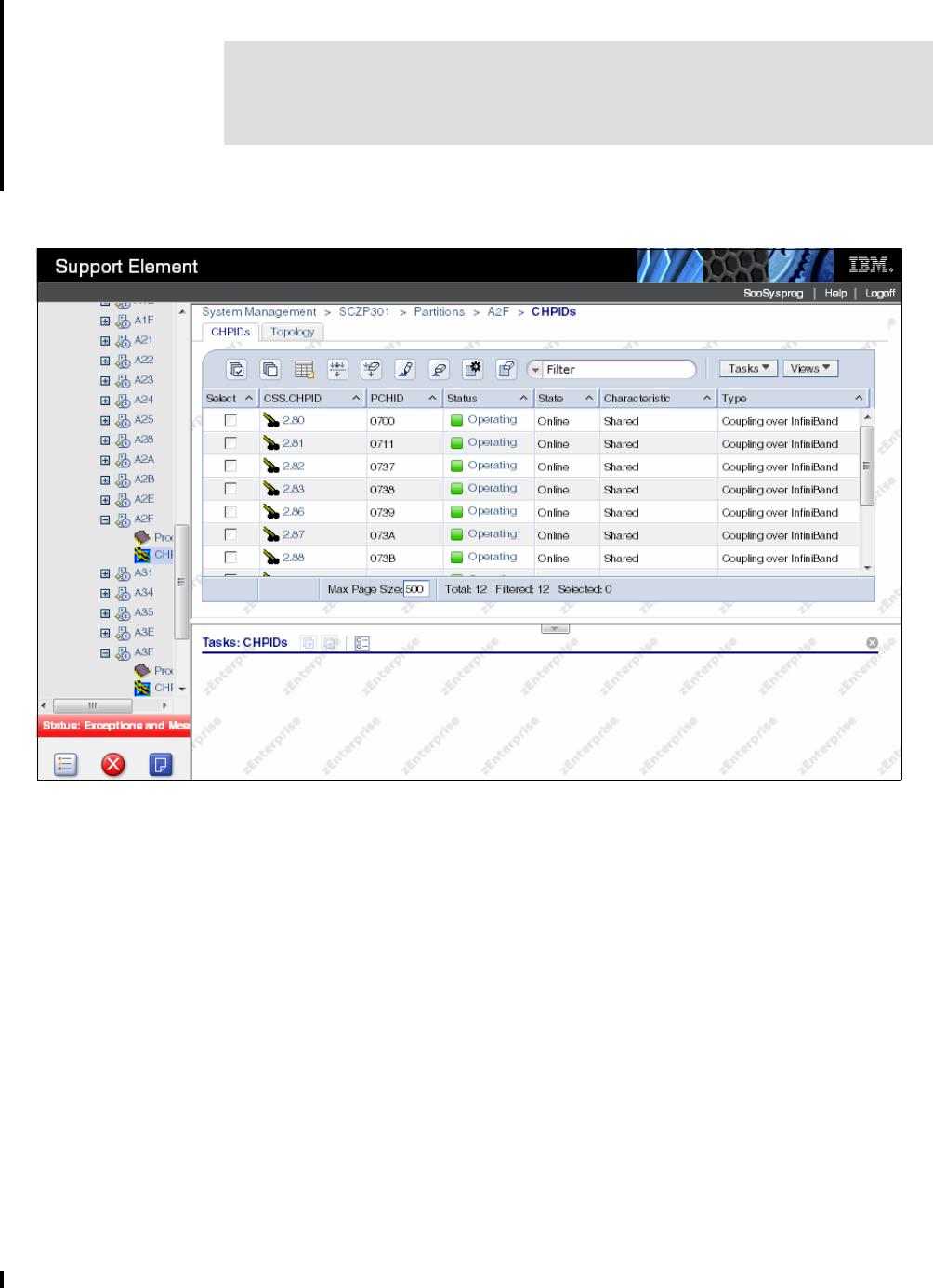This screenshot has height=1288, width=933.
Task: Click the Show Filter Row icon
Action: coord(372,370)
